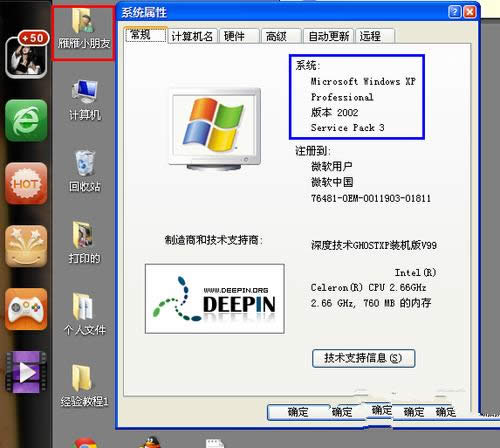Viewport: 500px width, 448px height.
Task: Click the '微软中国' text
Action: [x=332, y=182]
